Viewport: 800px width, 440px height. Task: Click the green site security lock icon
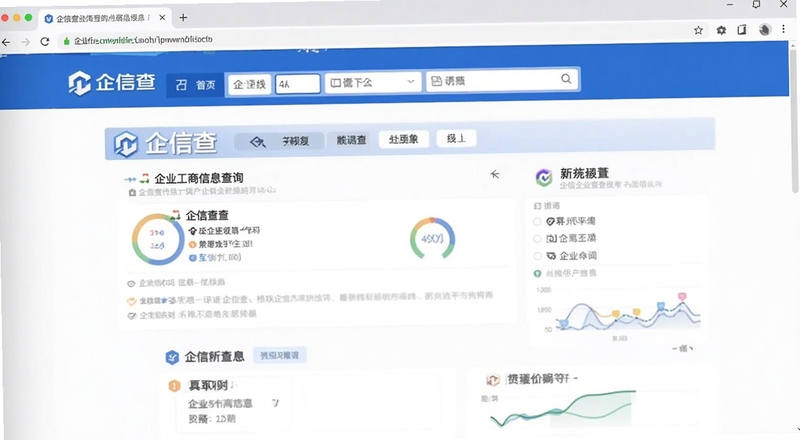coord(66,41)
